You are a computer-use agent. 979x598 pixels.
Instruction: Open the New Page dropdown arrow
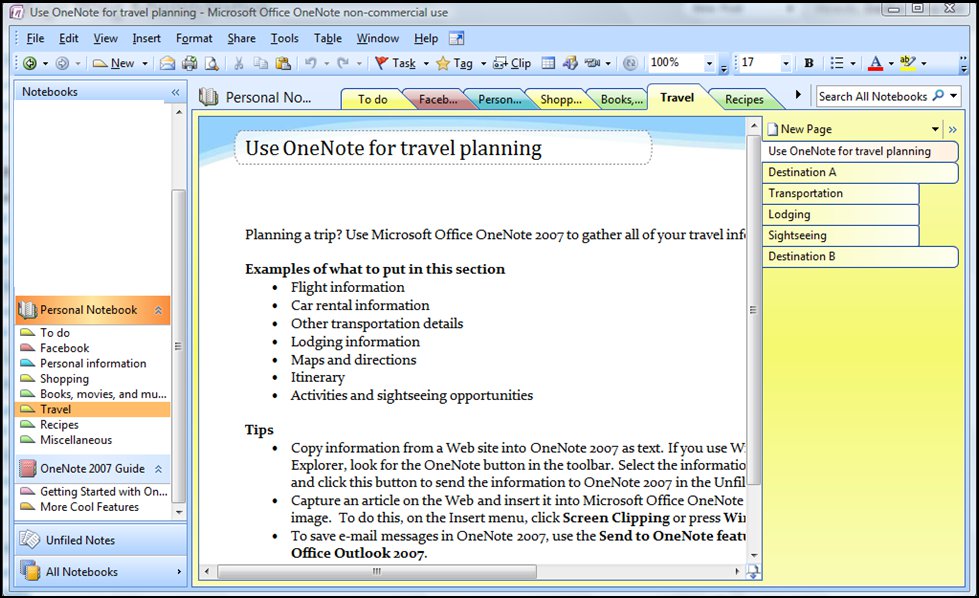pos(935,130)
